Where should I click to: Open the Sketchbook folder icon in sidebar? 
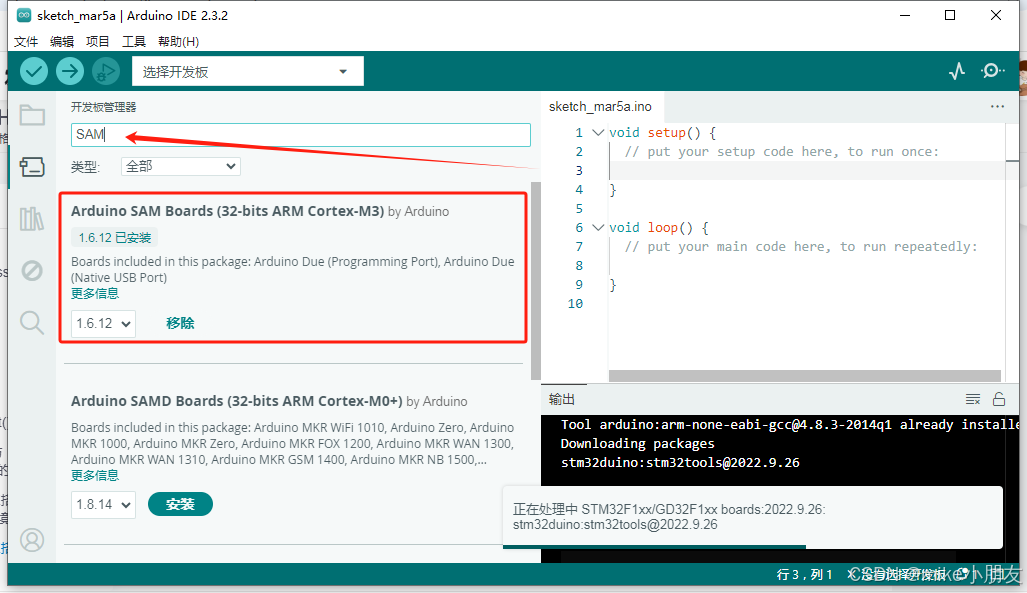(x=32, y=115)
